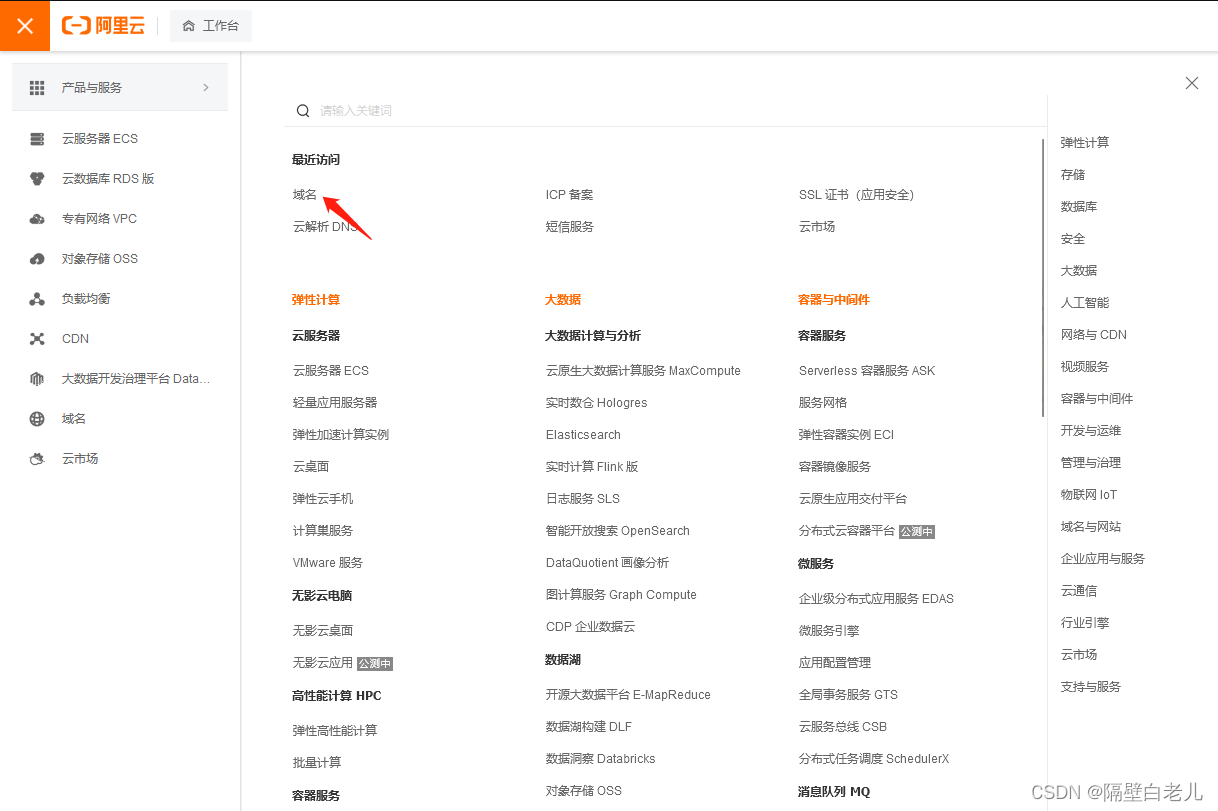The image size is (1218, 811).
Task: Jump to 数据库 category
Action: (1078, 207)
